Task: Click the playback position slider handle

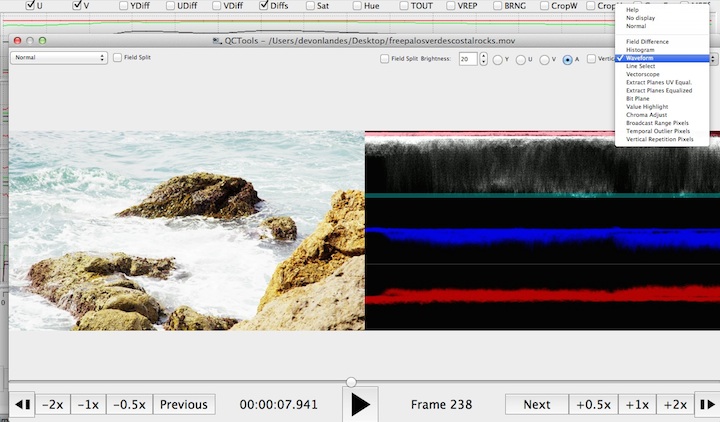Action: point(351,382)
